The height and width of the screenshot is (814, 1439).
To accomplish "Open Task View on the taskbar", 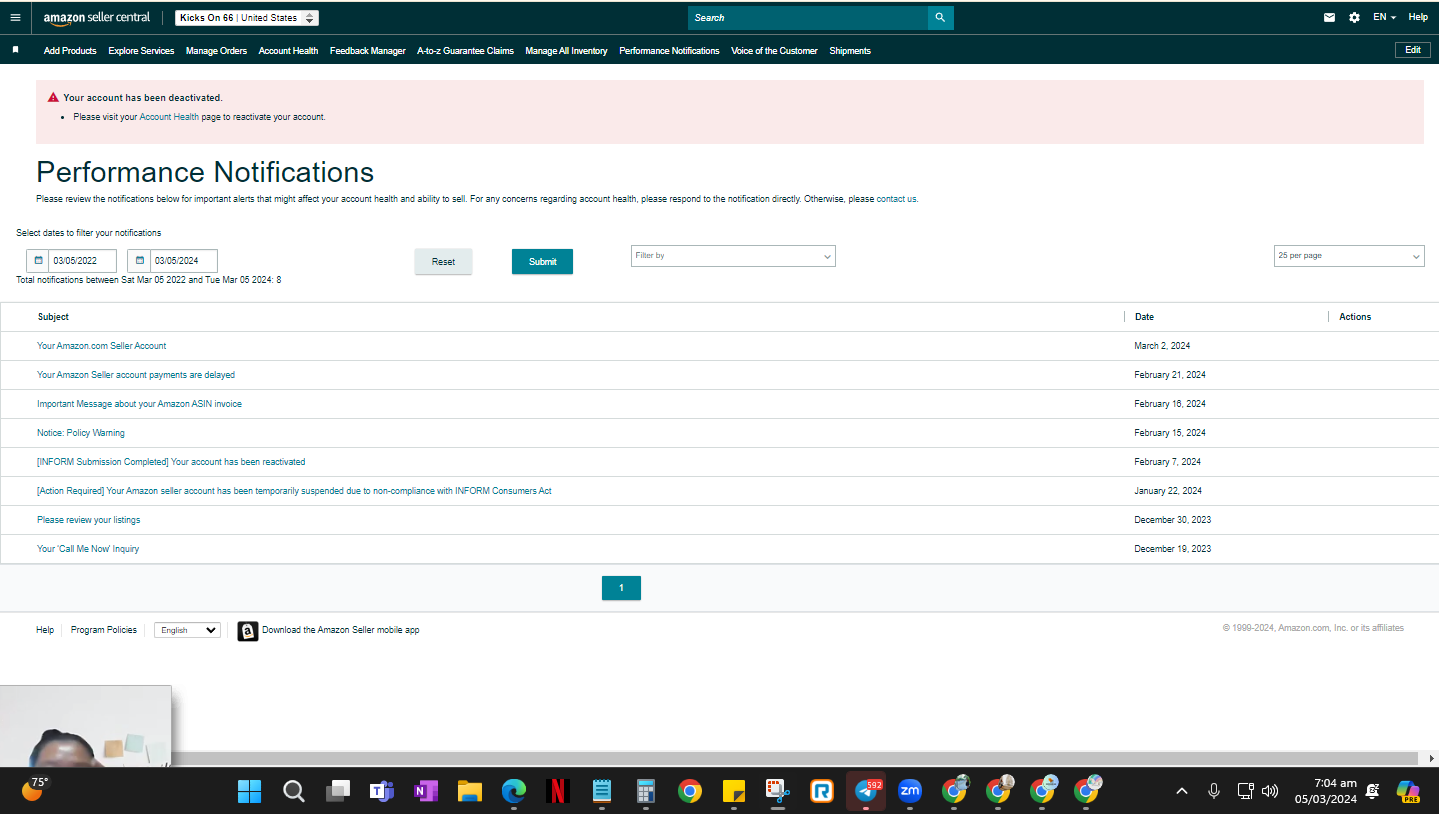I will pyautogui.click(x=337, y=792).
